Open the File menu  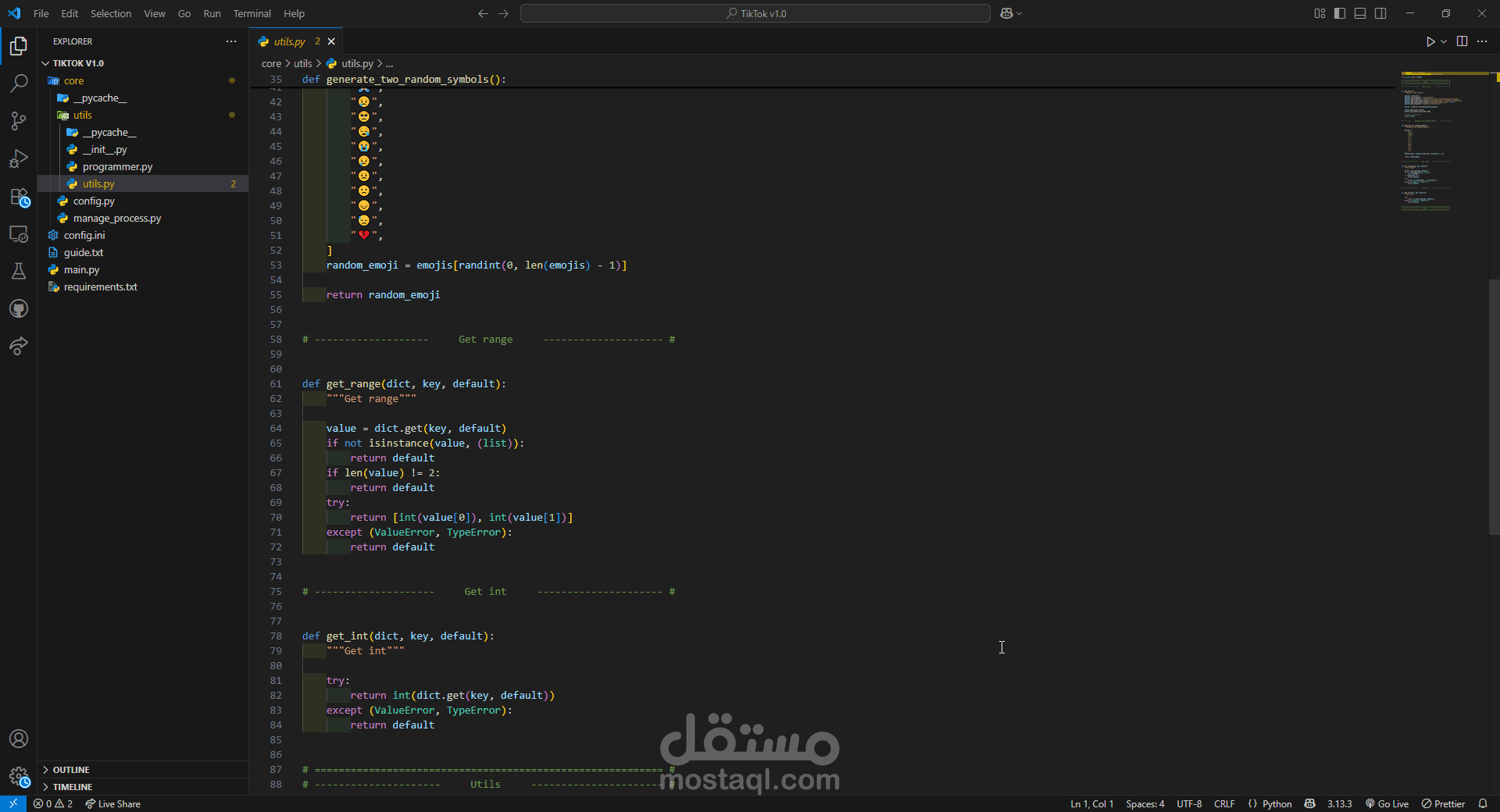tap(41, 13)
